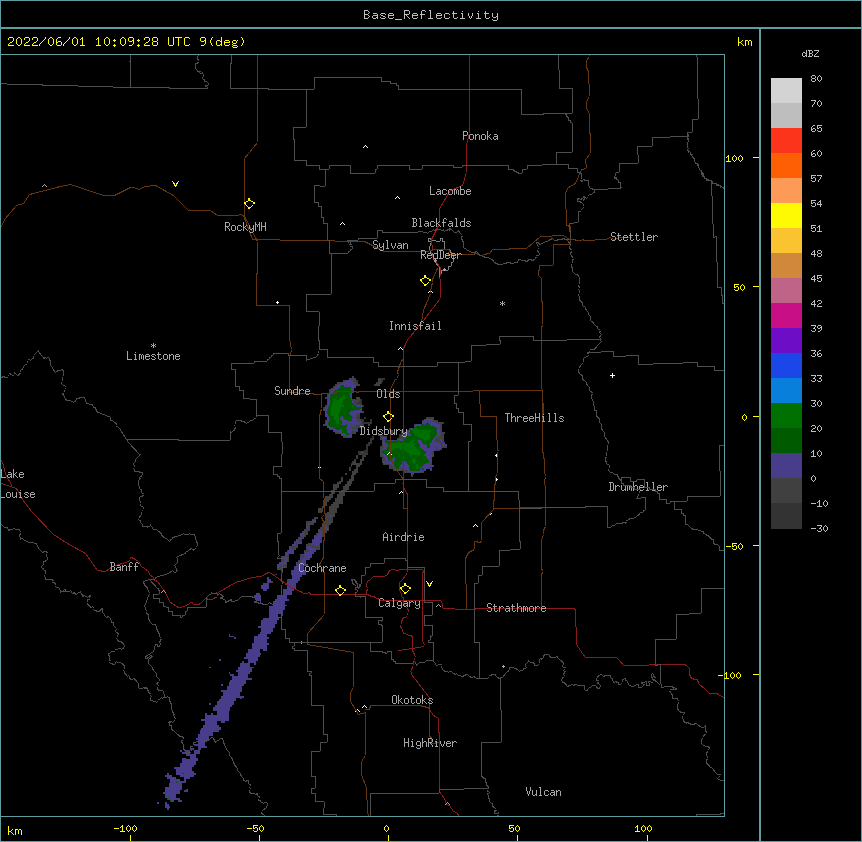Click the Limestone label
Image resolution: width=862 pixels, height=842 pixels.
(153, 356)
